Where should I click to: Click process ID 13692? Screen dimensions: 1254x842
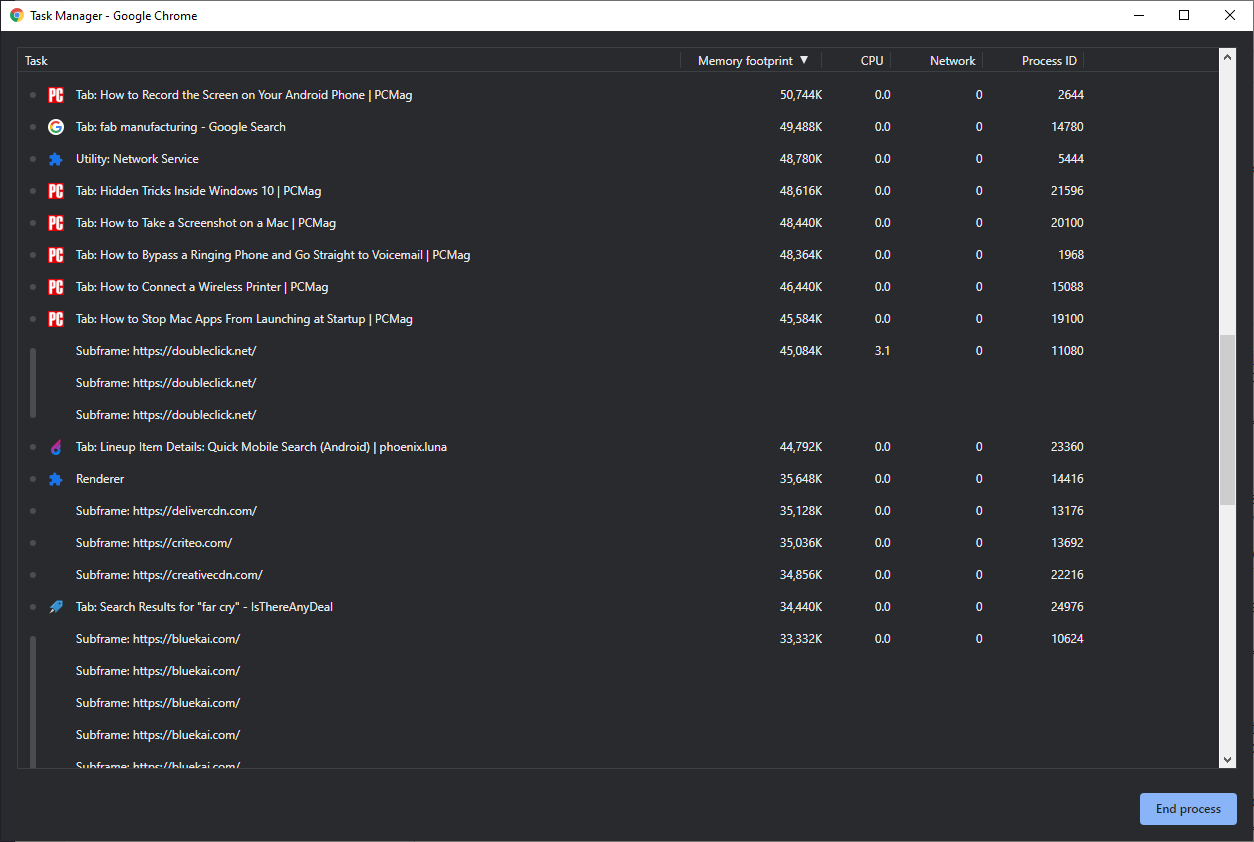point(1067,543)
